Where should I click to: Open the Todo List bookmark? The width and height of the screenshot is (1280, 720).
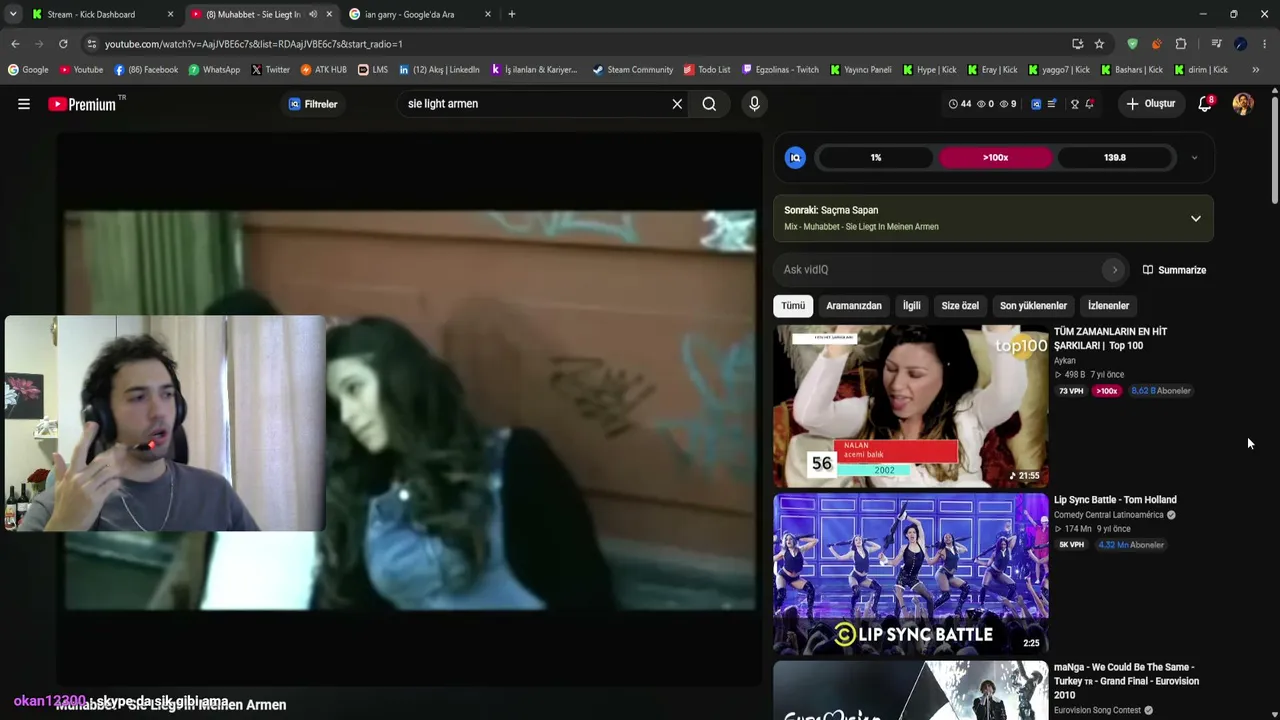[707, 70]
